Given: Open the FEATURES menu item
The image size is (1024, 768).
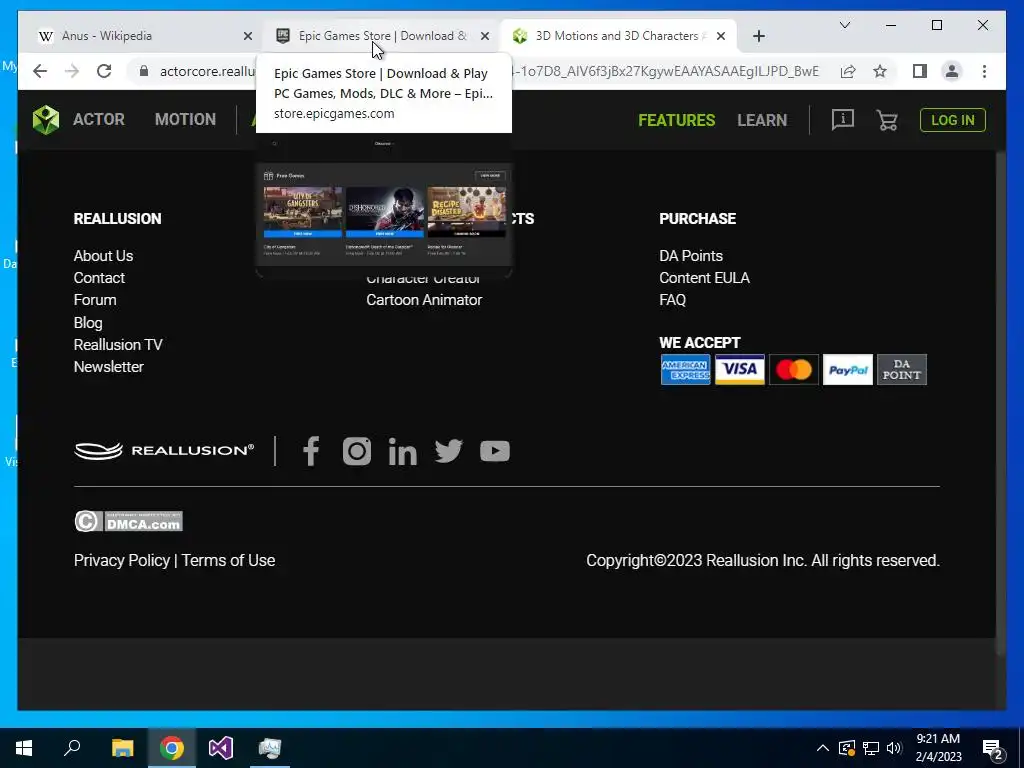Looking at the screenshot, I should click(x=677, y=120).
